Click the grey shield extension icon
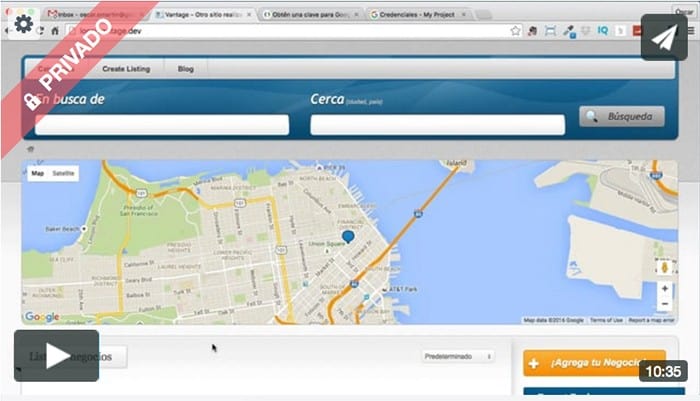This screenshot has width=700, height=401. 585,31
